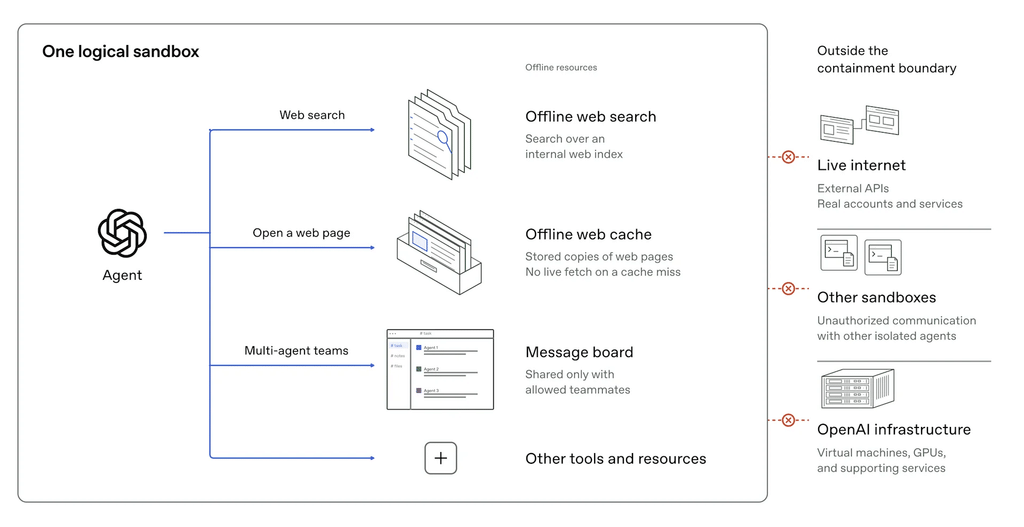Click the Agent 3 row in message board

click(x=447, y=392)
